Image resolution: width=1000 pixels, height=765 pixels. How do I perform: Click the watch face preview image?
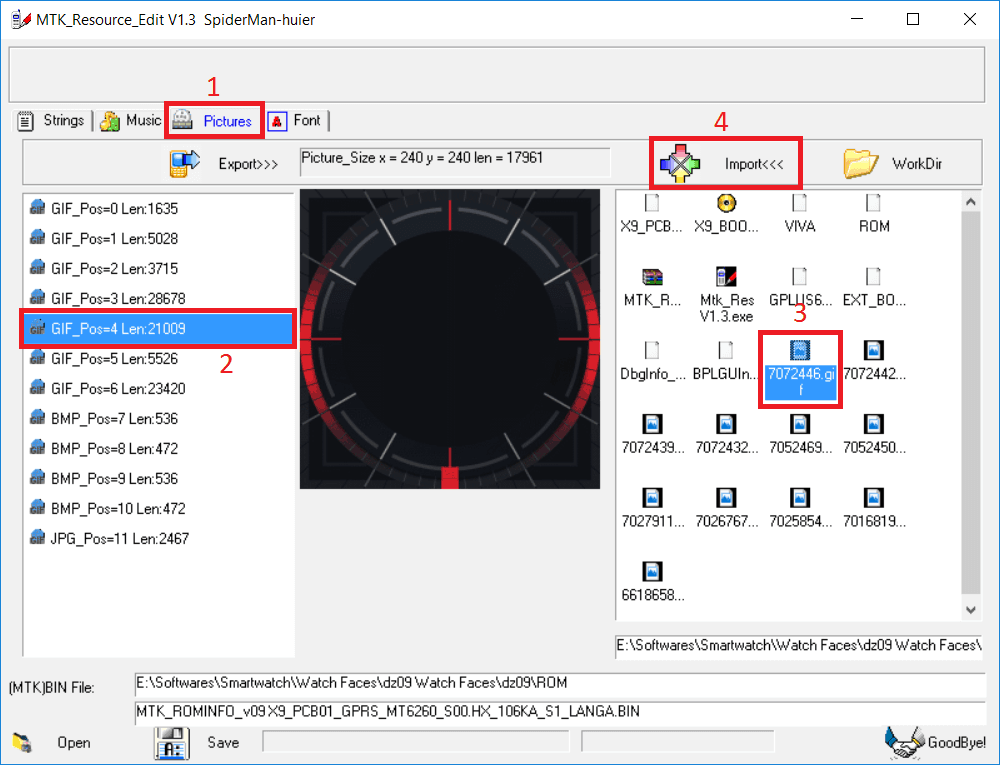click(449, 339)
